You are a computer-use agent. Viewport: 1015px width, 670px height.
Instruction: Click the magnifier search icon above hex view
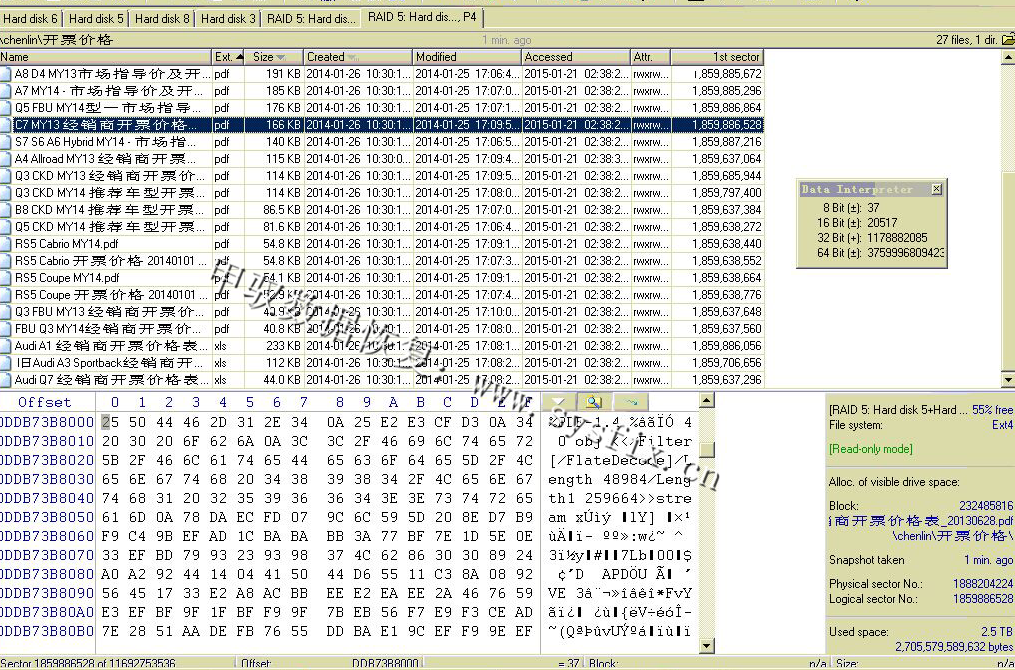pos(593,402)
